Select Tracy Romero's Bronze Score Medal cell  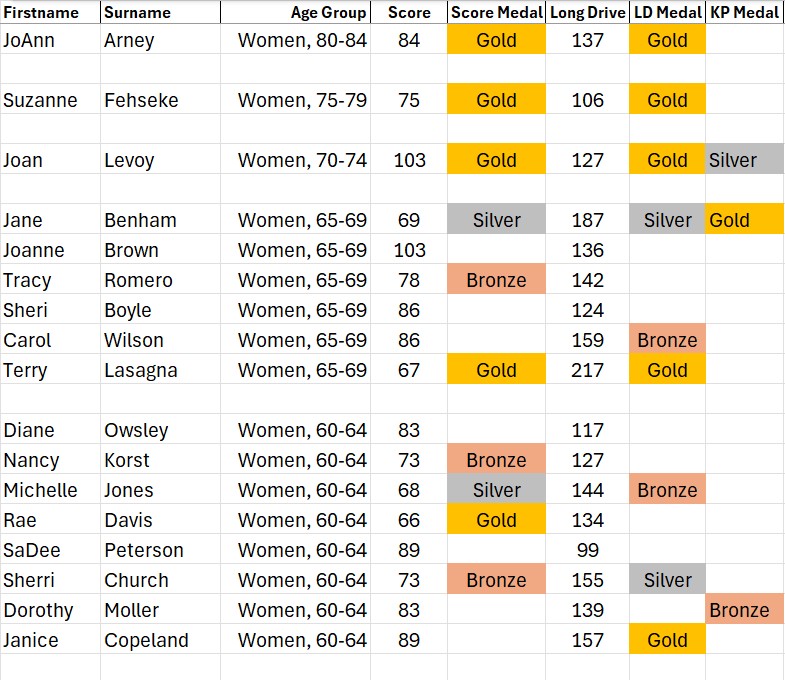[496, 280]
